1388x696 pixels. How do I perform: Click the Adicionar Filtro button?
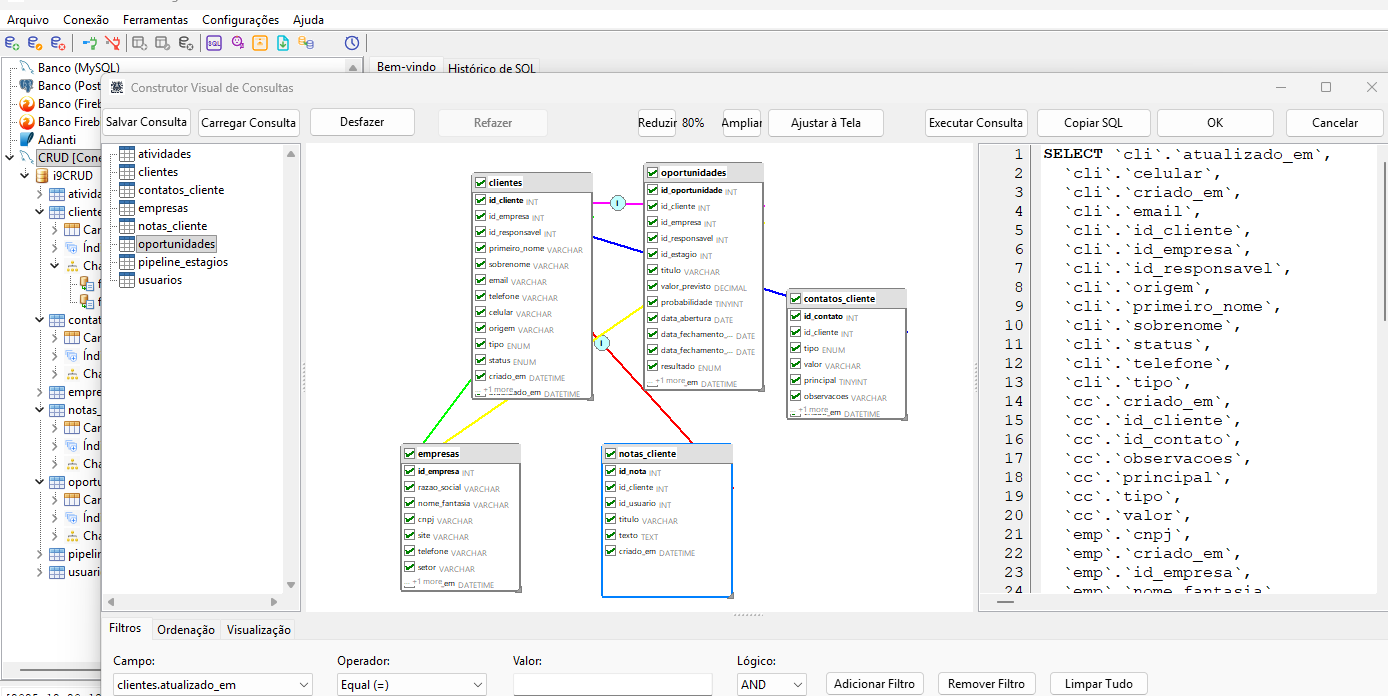pyautogui.click(x=874, y=684)
